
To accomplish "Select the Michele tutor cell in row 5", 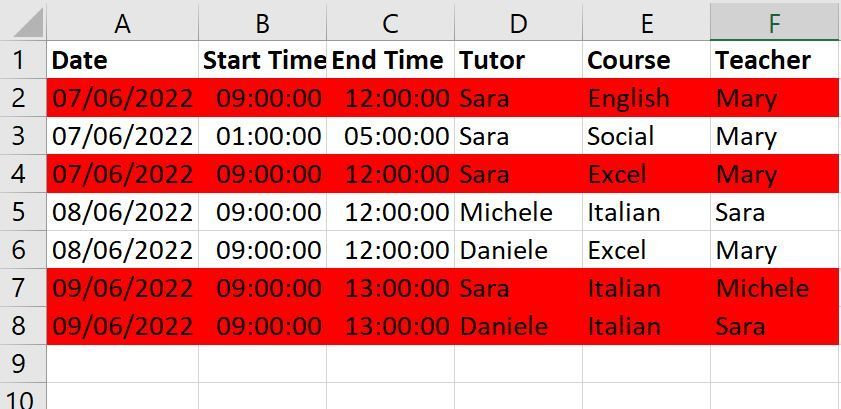I will [518, 212].
